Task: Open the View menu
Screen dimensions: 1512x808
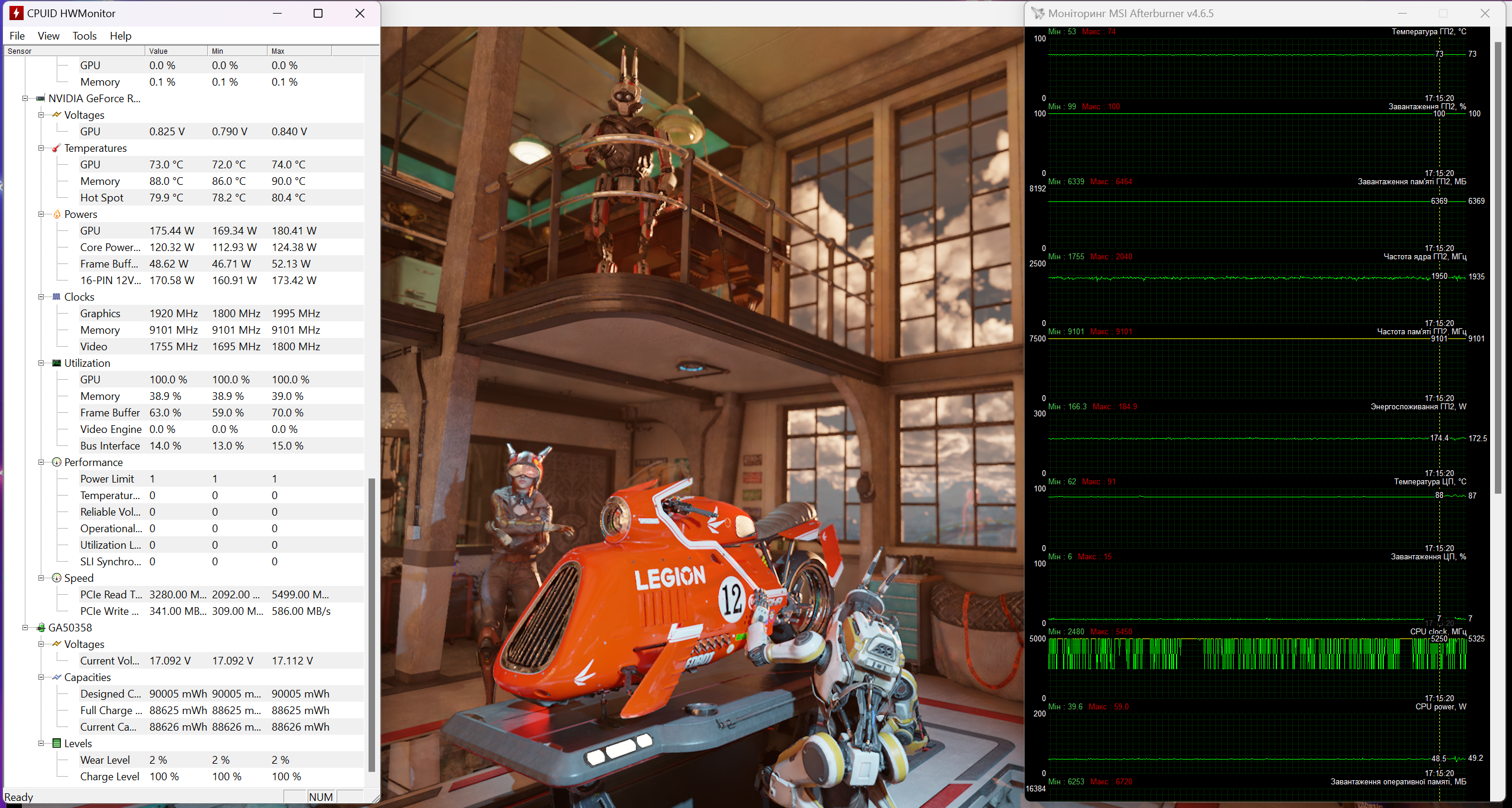Action: [48, 36]
